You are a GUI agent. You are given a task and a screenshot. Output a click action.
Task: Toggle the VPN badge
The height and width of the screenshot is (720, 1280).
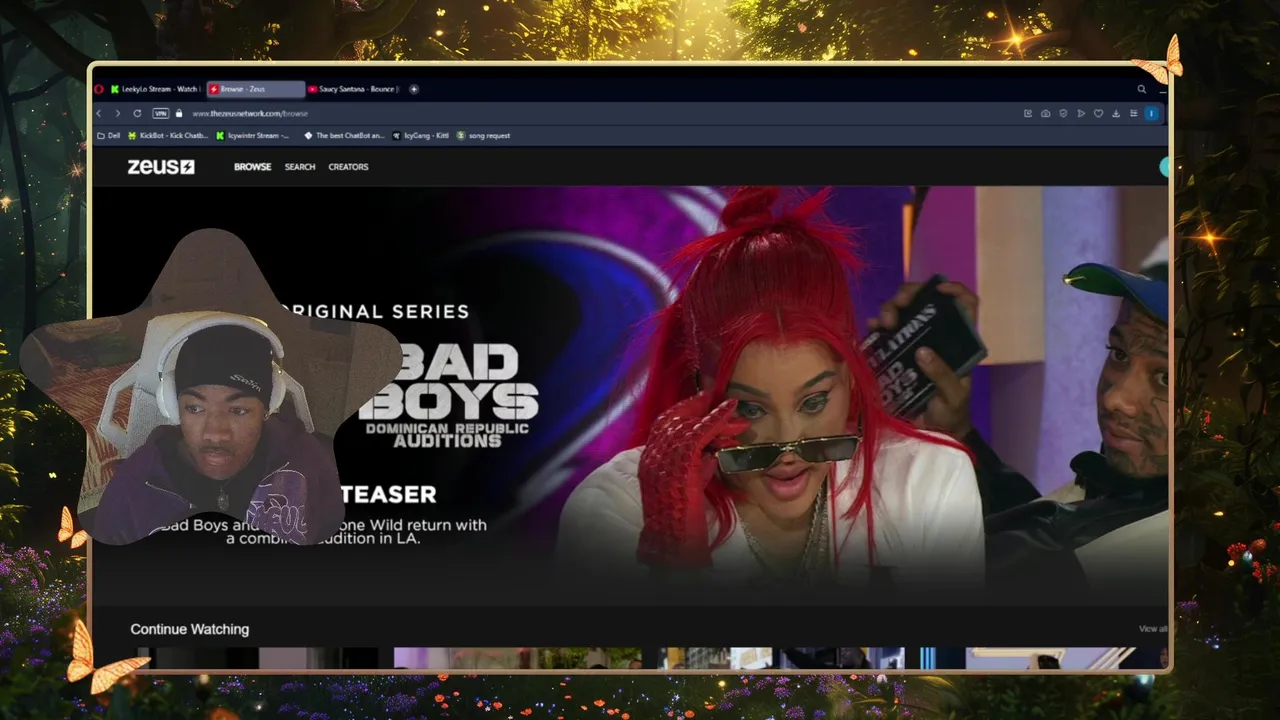160,113
